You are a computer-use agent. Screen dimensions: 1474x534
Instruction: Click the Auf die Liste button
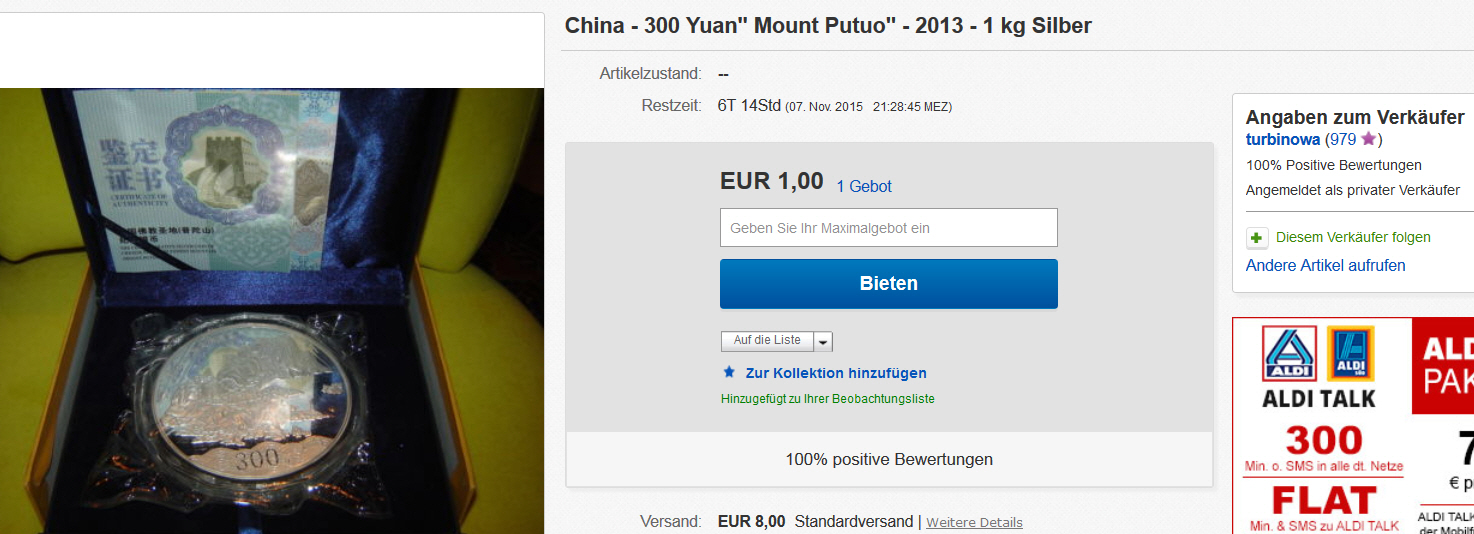[x=767, y=341]
